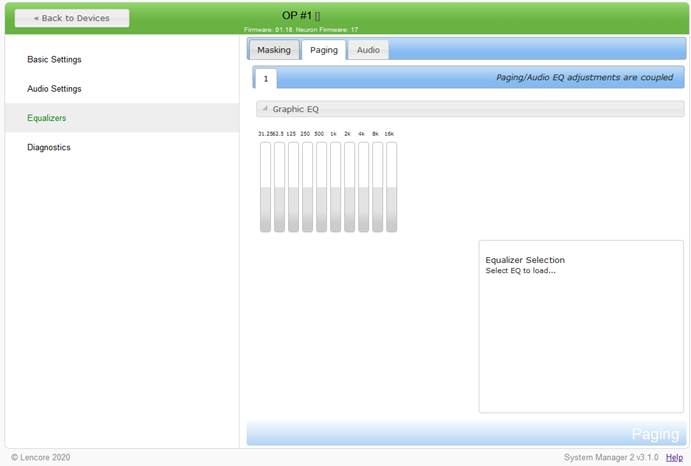The width and height of the screenshot is (691, 466).
Task: Switch to the Audio tab
Action: pyautogui.click(x=368, y=50)
